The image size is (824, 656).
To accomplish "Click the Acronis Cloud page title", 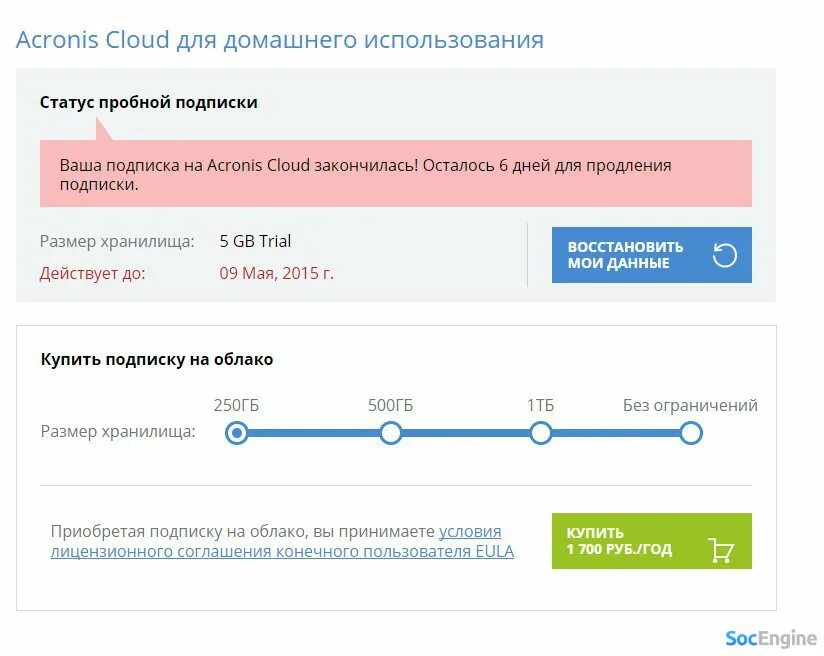I will [280, 40].
